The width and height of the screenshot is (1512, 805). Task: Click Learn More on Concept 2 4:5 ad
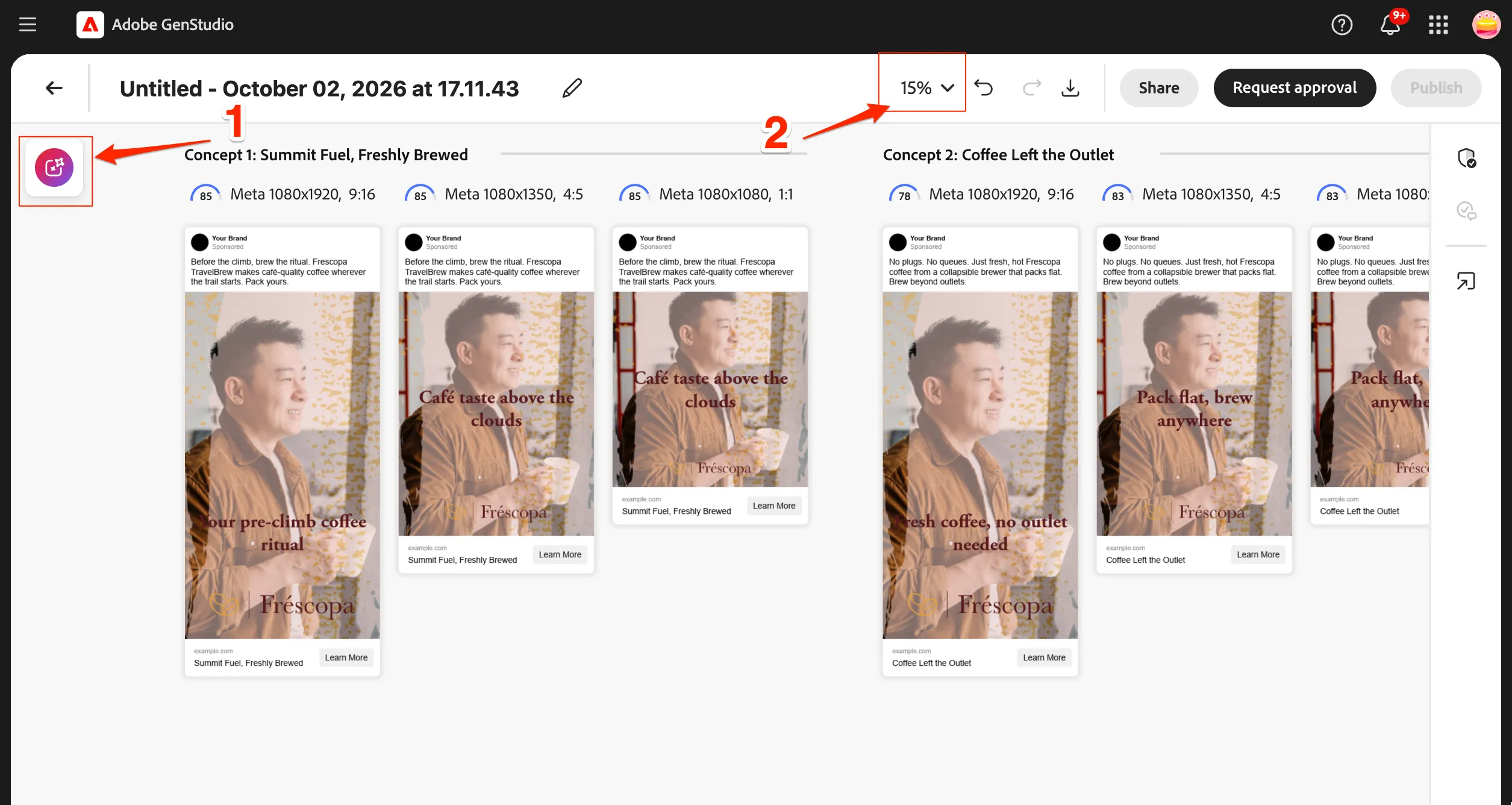pos(1258,554)
